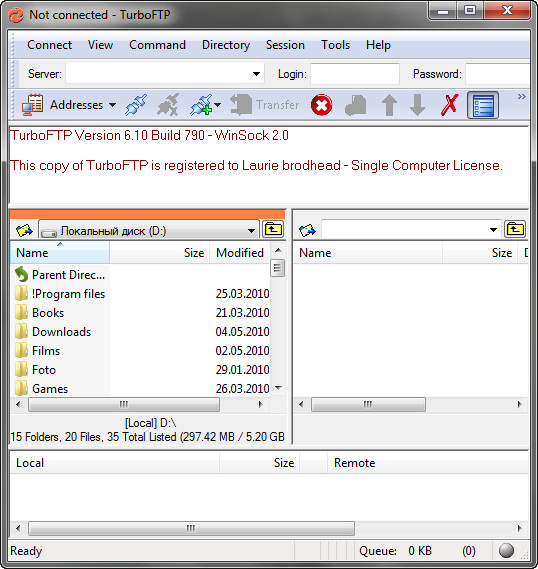
Task: Open the new connection plug dropdown arrow
Action: [217, 105]
